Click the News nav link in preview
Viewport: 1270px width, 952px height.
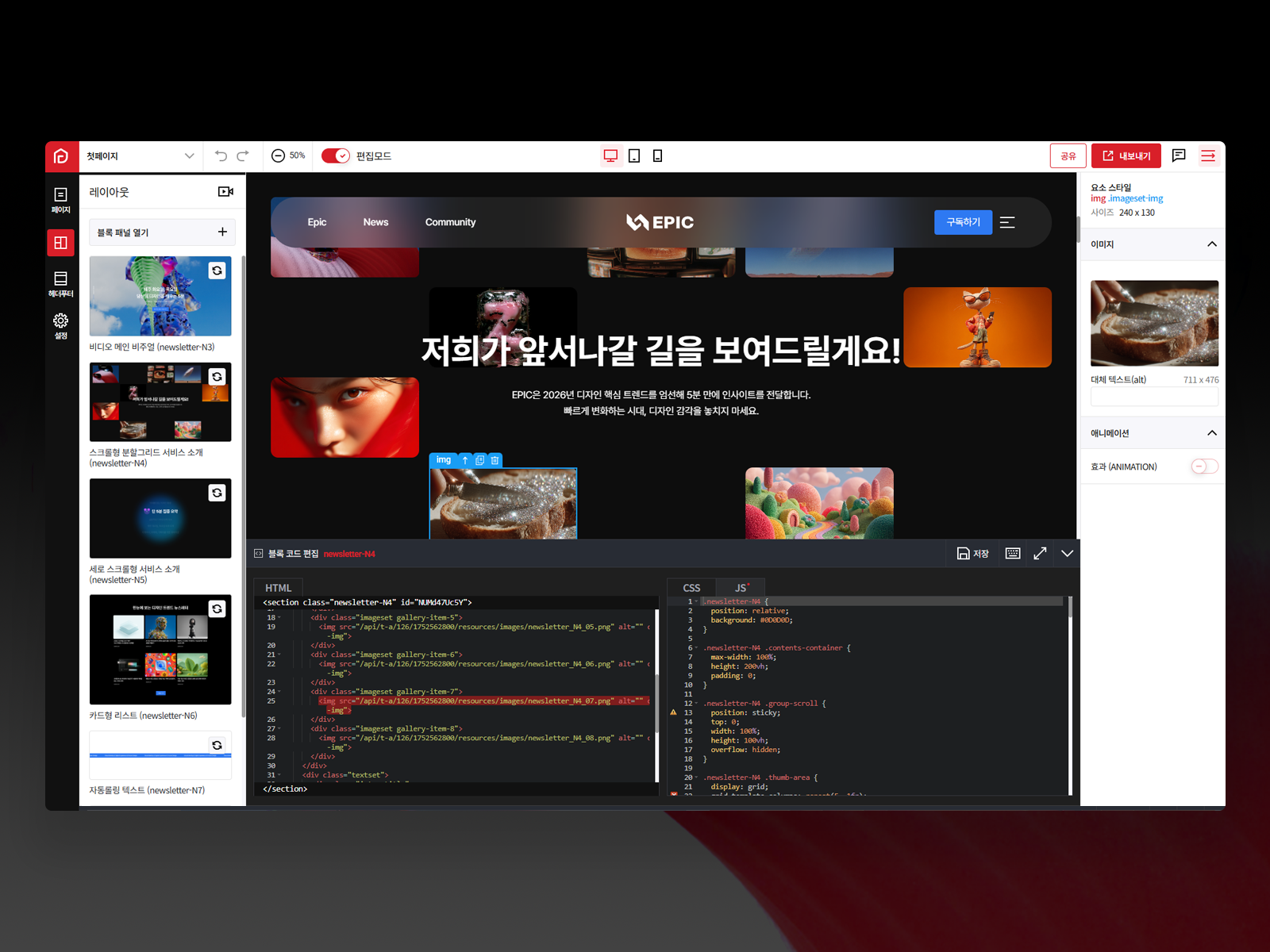point(375,222)
